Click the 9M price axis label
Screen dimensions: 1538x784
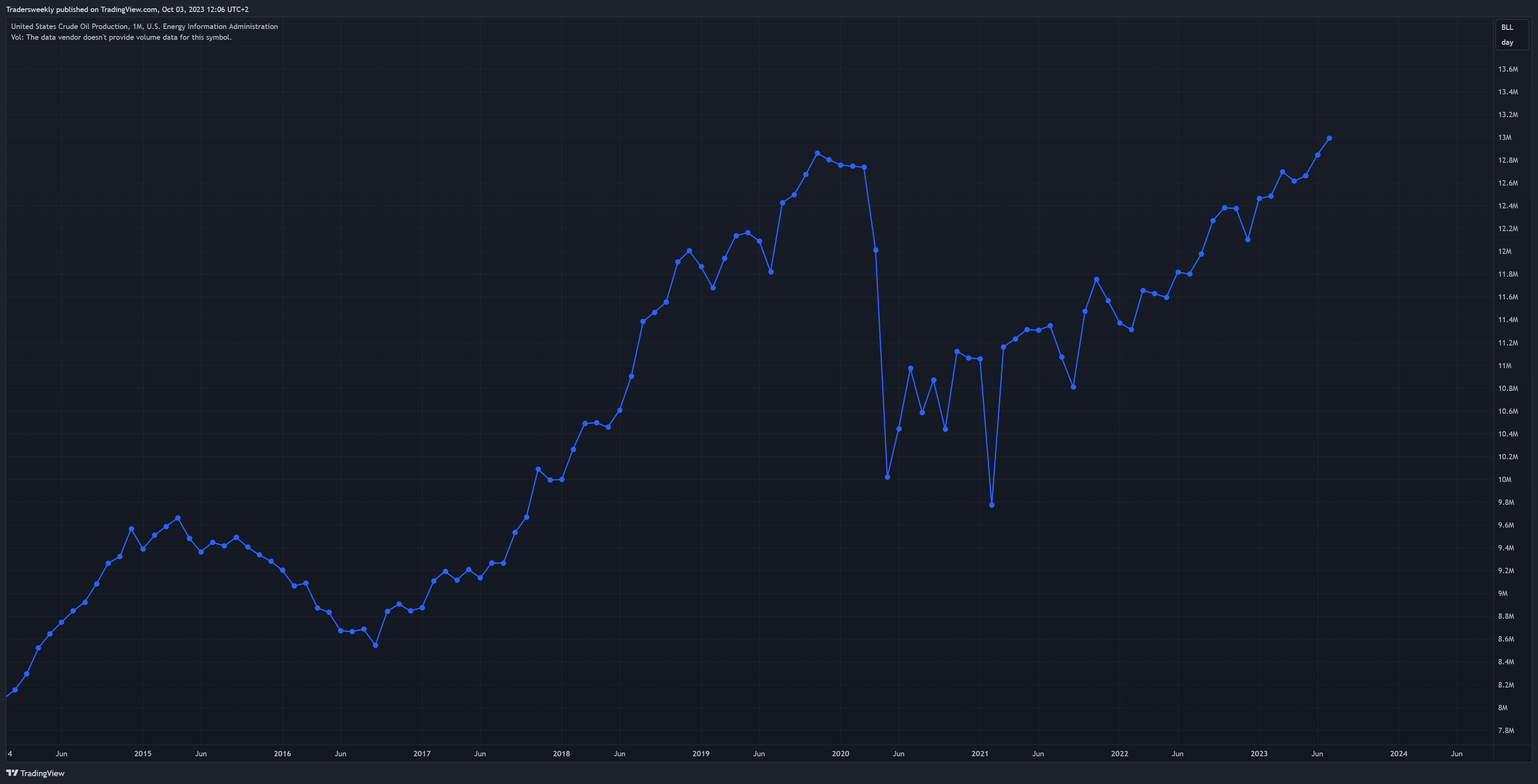1503,593
